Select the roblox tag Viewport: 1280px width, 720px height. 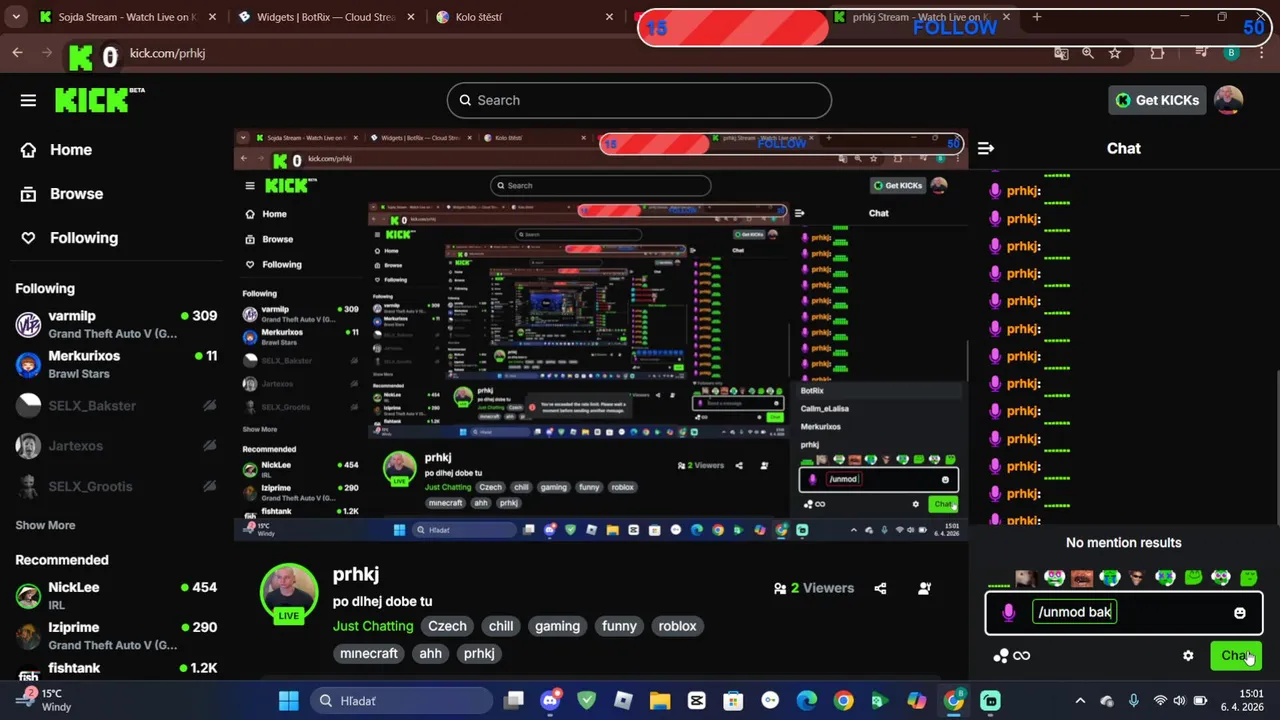(x=677, y=626)
